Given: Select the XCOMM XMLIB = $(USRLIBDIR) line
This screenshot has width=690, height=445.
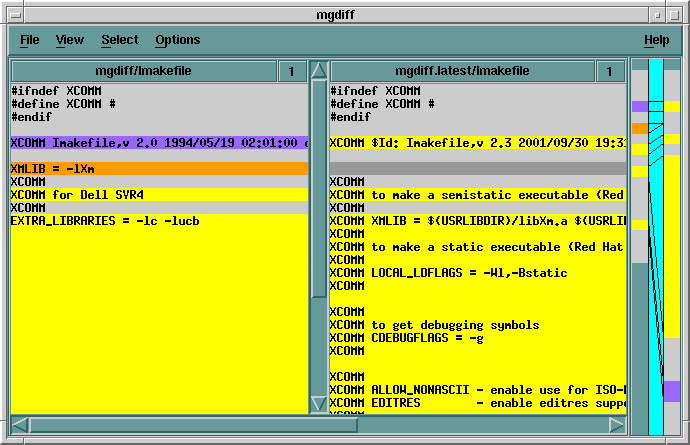Looking at the screenshot, I should click(x=478, y=221).
